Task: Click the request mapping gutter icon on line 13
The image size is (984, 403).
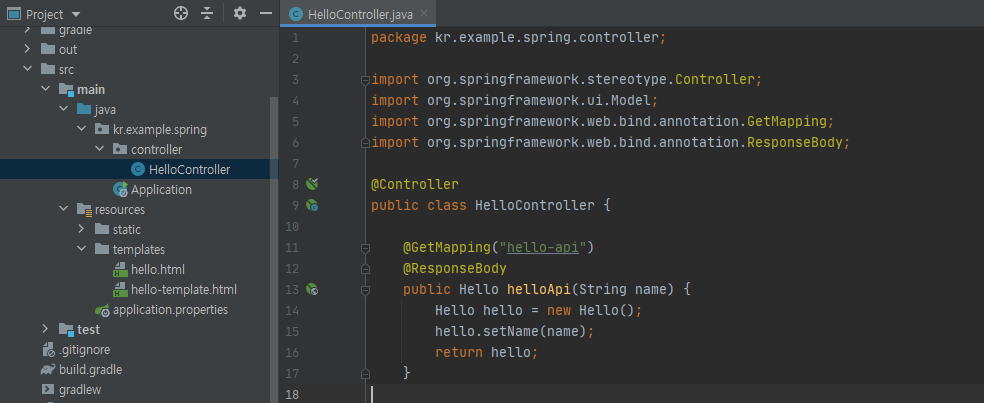Action: coord(312,289)
